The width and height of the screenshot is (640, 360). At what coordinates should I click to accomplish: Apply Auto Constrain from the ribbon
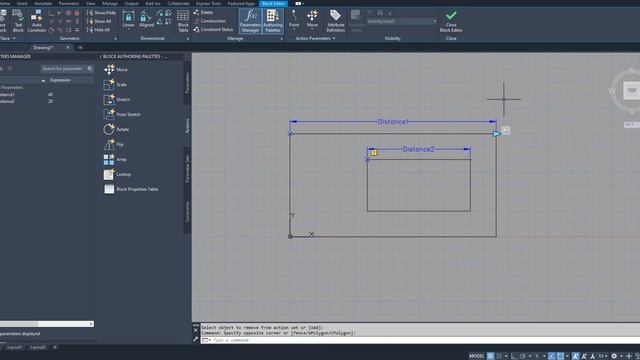[36, 21]
